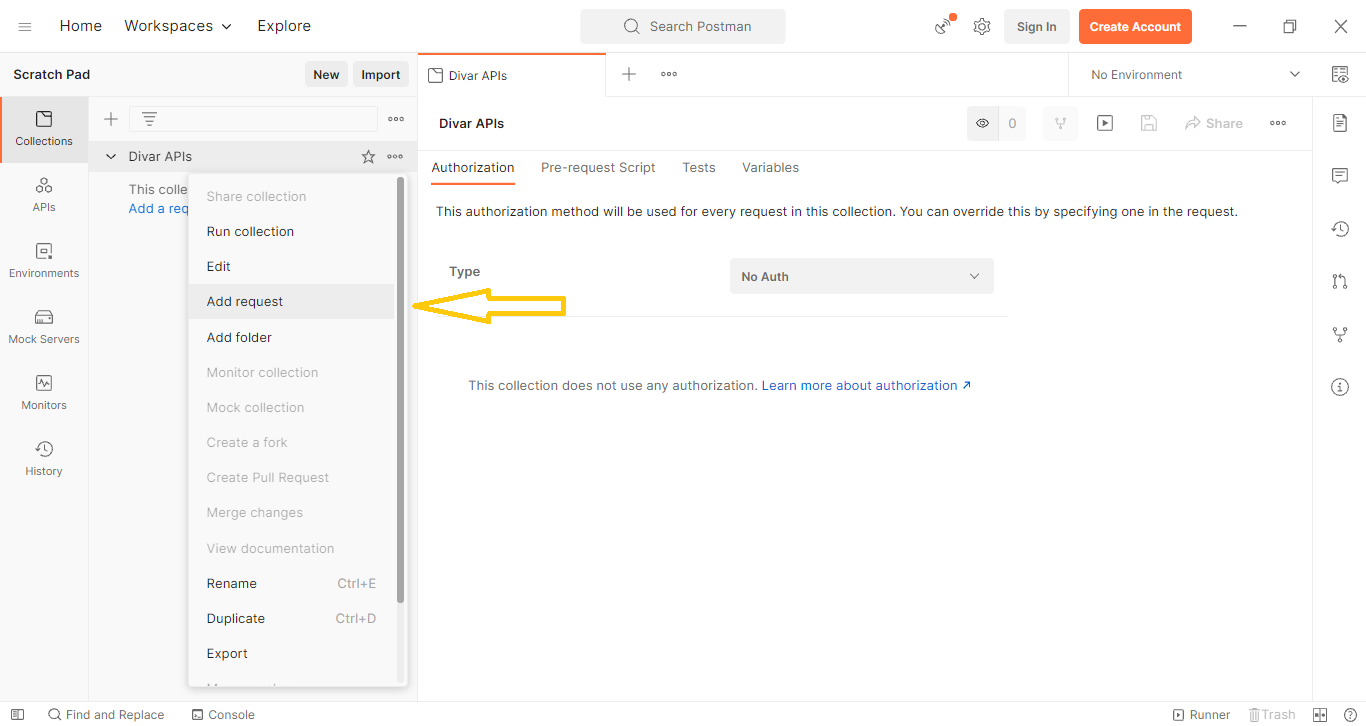Click the Search Postman field
This screenshot has width=1366, height=726.
click(x=683, y=27)
